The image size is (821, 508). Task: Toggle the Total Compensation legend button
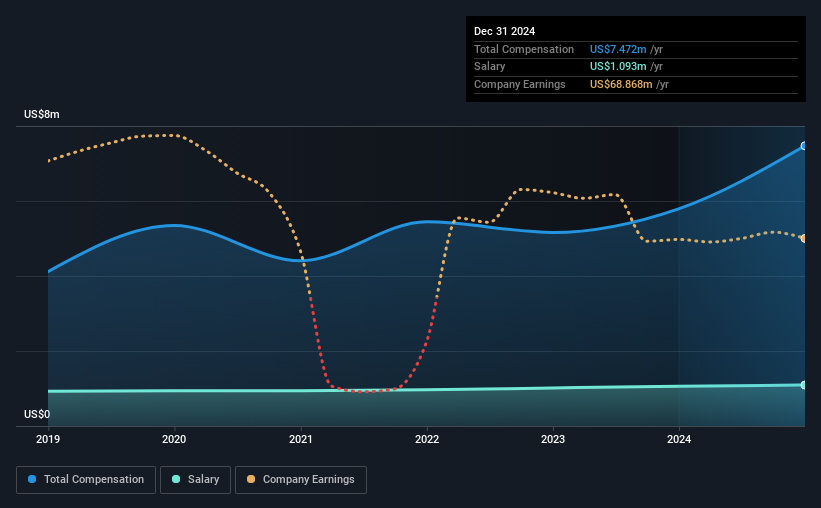tap(86, 480)
